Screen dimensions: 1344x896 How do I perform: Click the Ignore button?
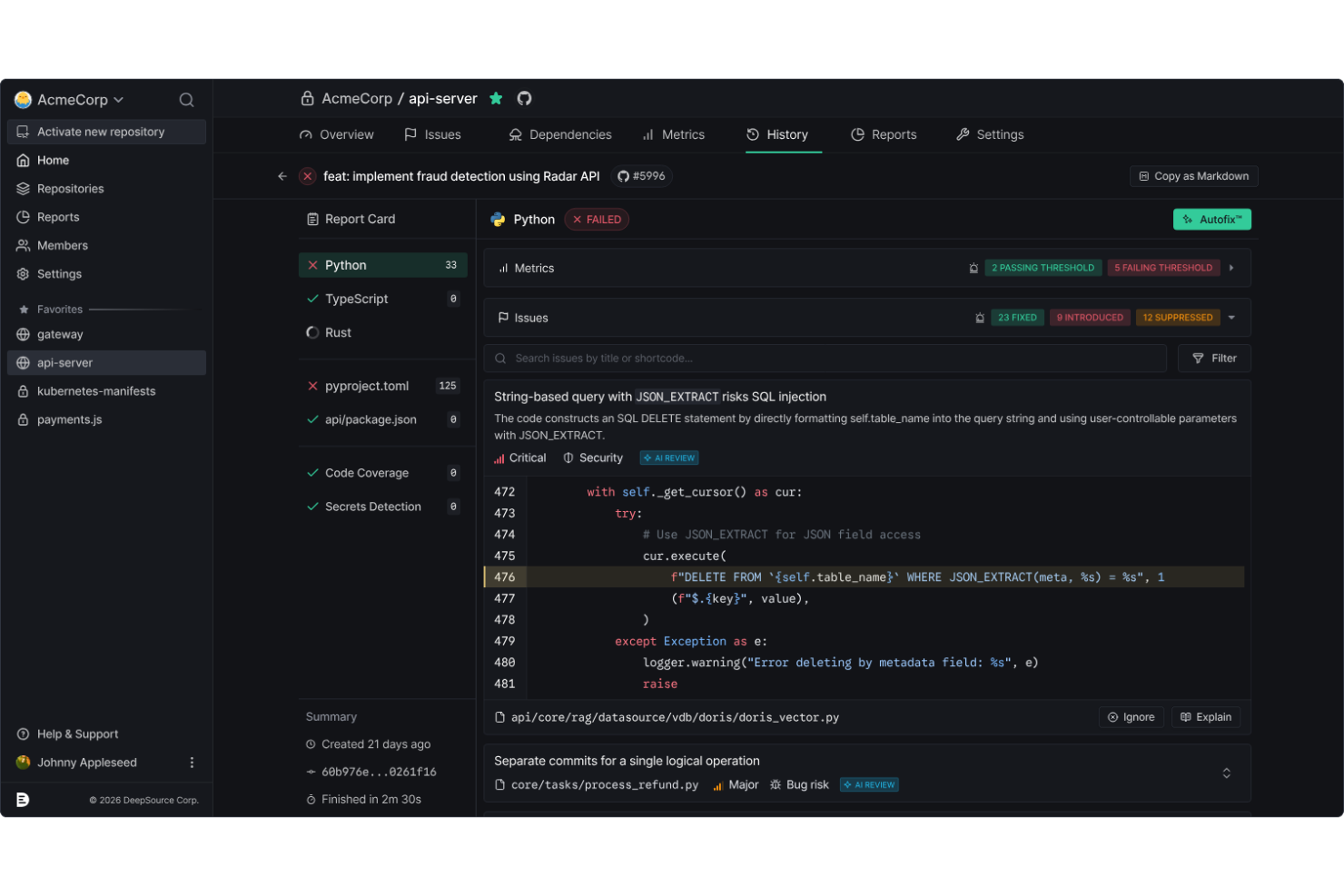pyautogui.click(x=1132, y=717)
